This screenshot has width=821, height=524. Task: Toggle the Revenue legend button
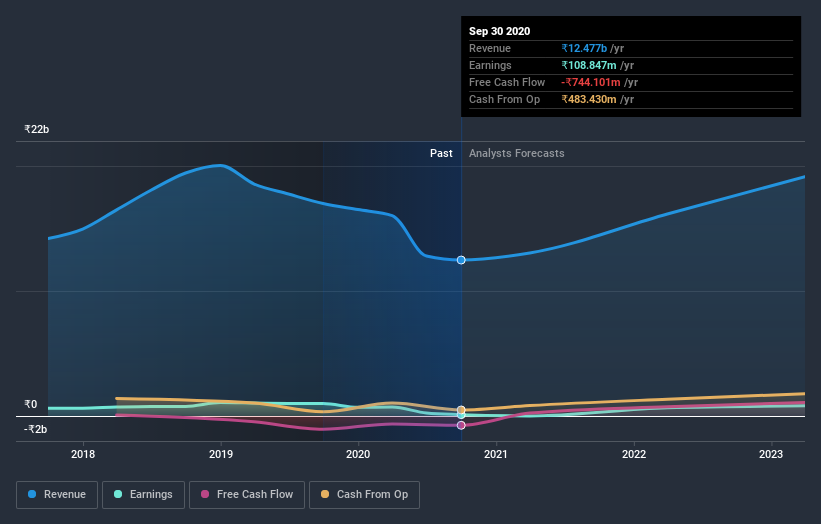tap(57, 495)
